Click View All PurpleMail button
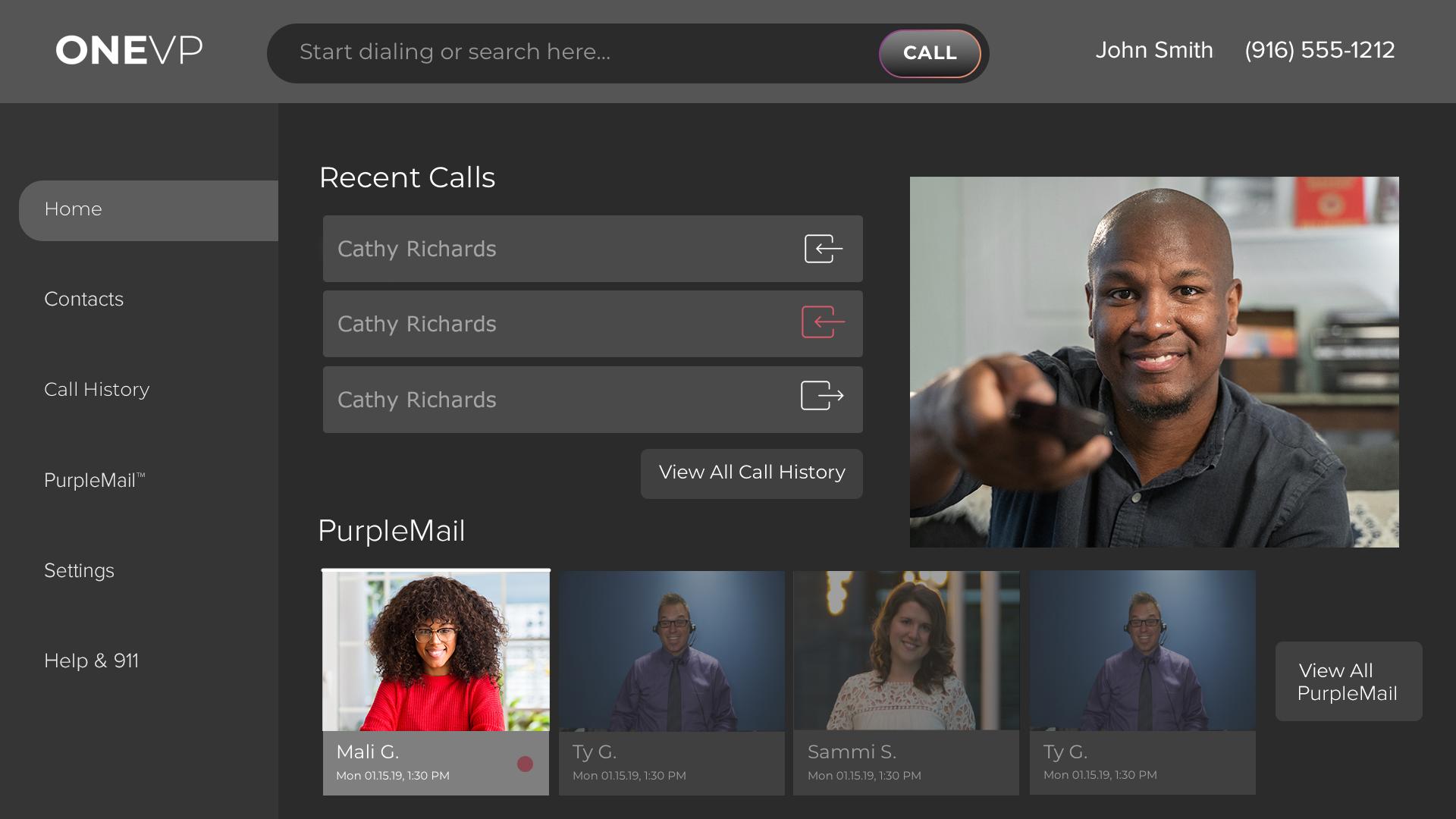 1348,681
